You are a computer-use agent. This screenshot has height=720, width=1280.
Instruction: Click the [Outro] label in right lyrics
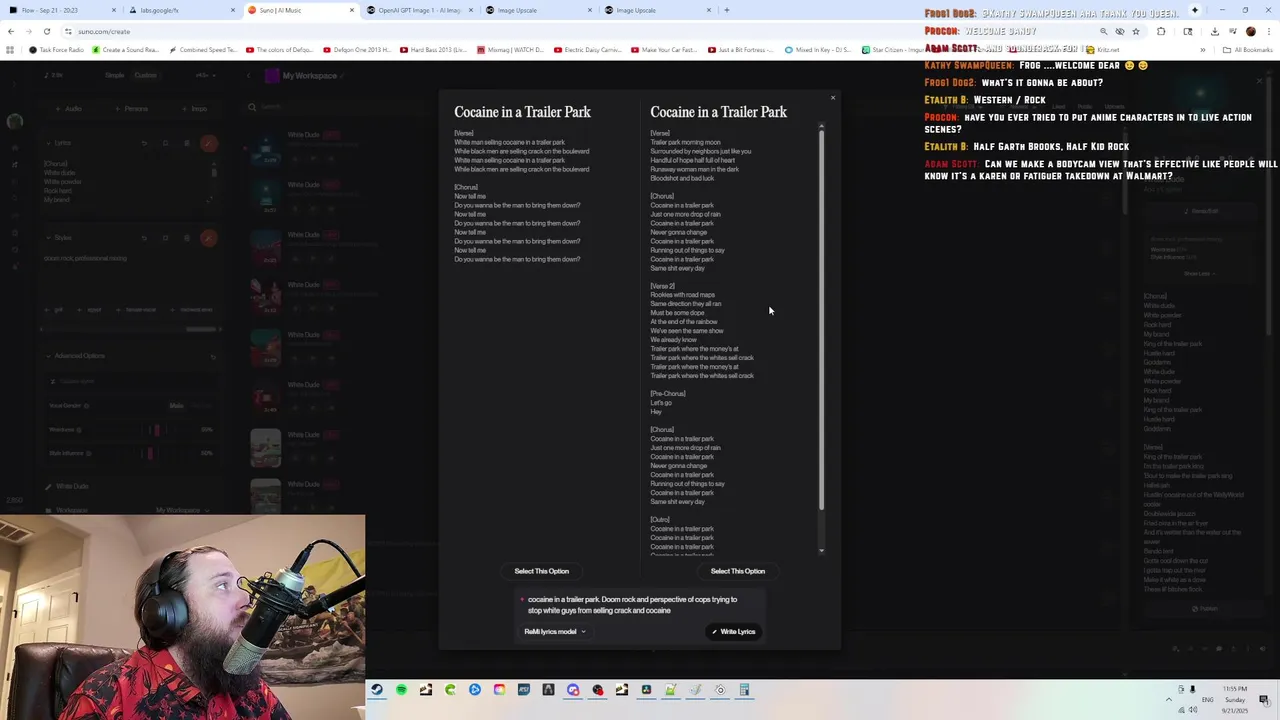point(660,520)
